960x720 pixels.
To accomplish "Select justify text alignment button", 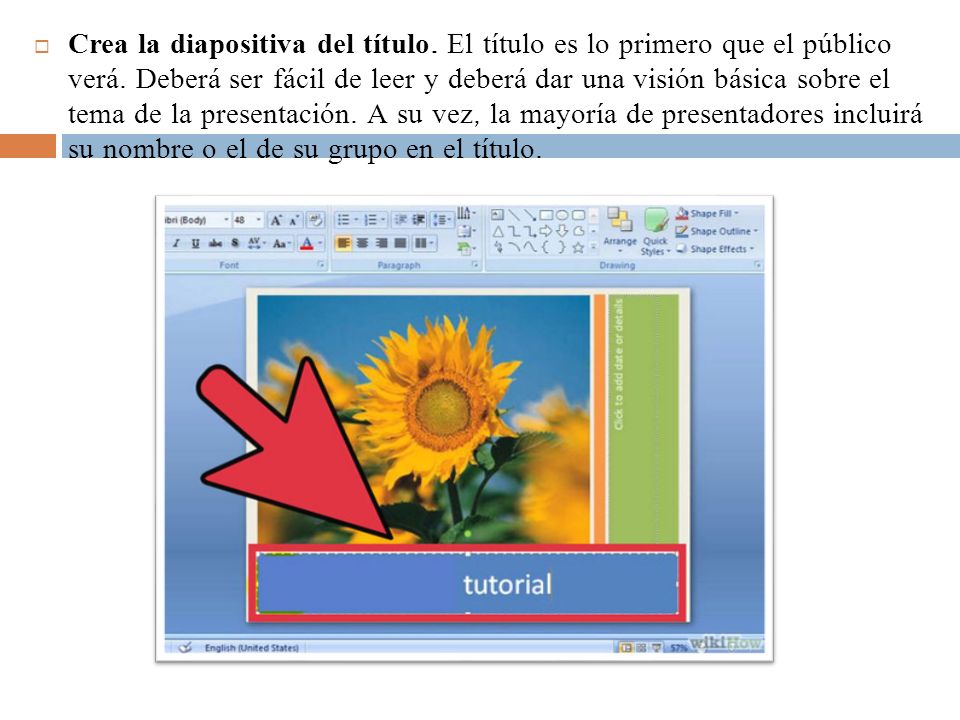I will coord(400,244).
